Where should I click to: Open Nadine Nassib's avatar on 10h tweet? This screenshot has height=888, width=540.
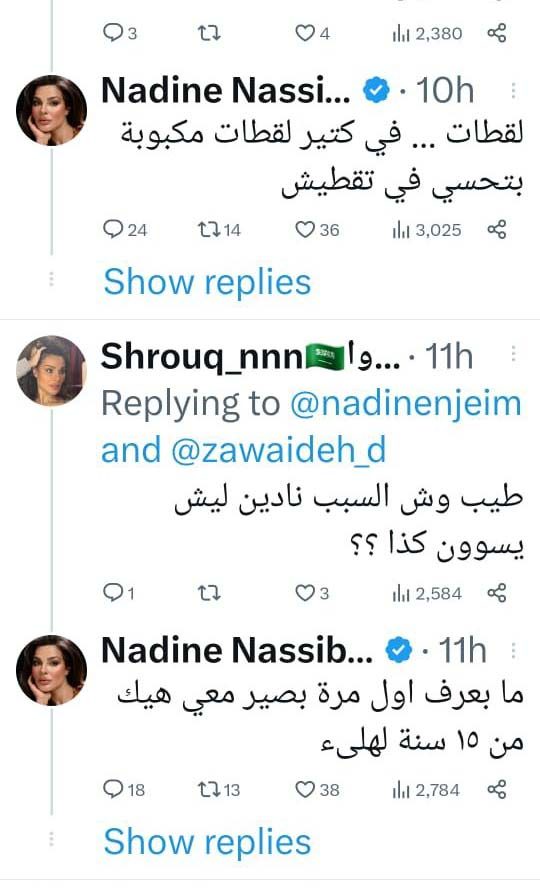tap(51, 110)
